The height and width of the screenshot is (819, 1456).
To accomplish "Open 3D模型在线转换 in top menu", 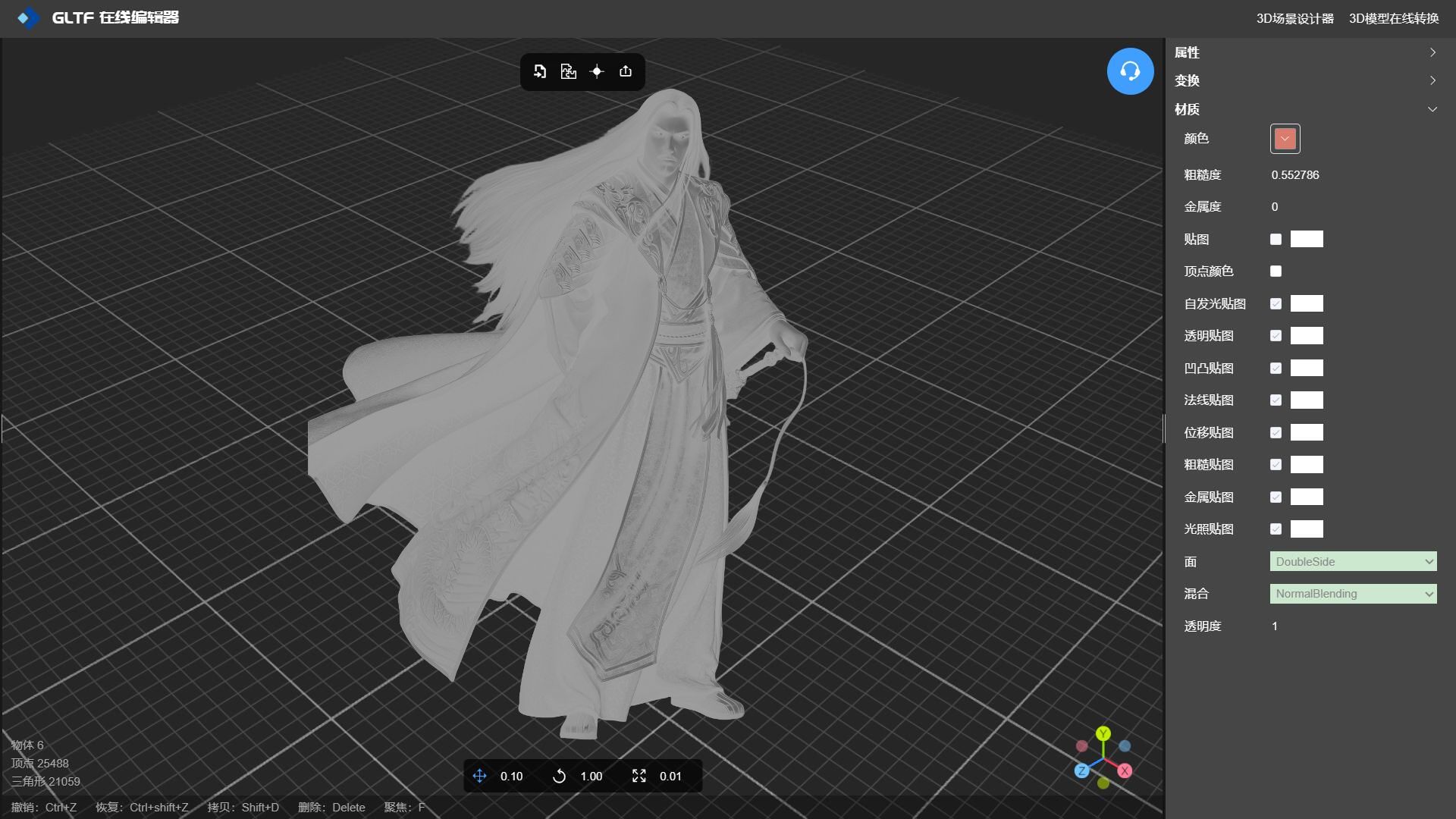I will click(x=1393, y=18).
